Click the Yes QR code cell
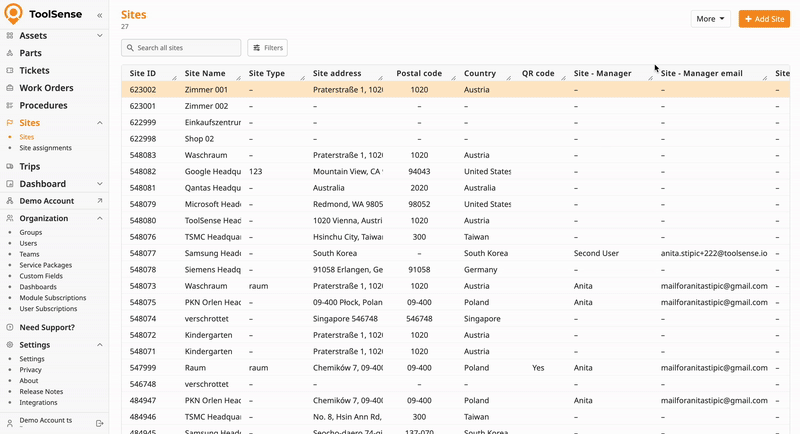 pyautogui.click(x=538, y=368)
